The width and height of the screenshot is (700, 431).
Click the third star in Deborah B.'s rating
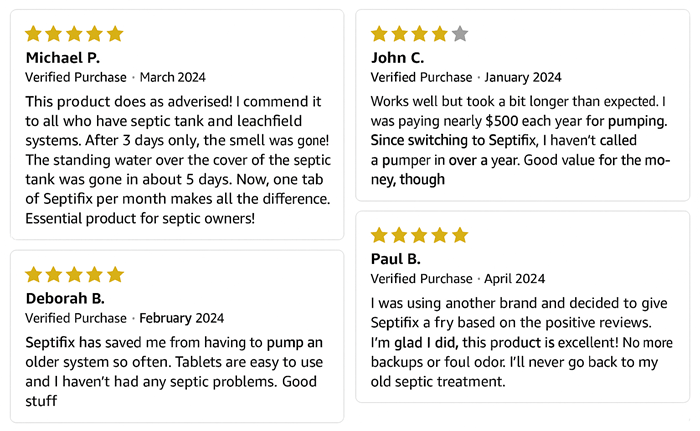74,274
